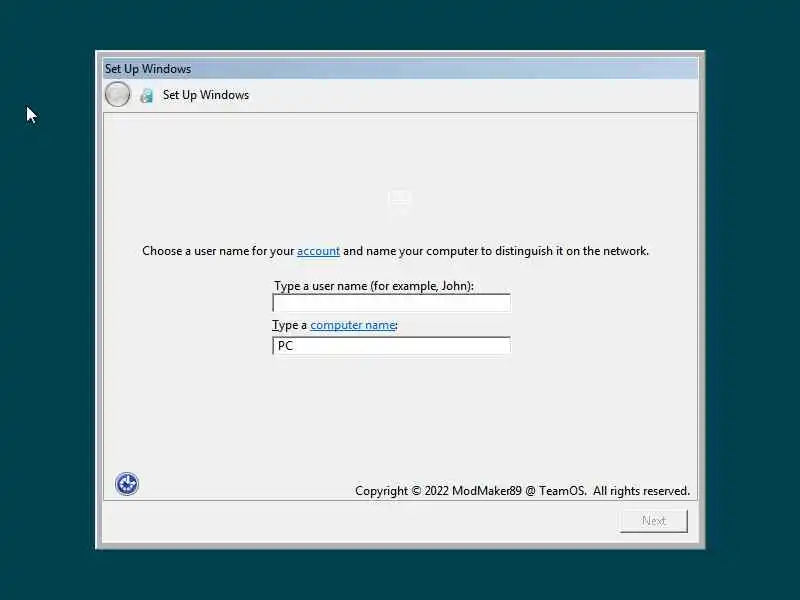Click the Next button
The image size is (800, 600).
coord(654,520)
